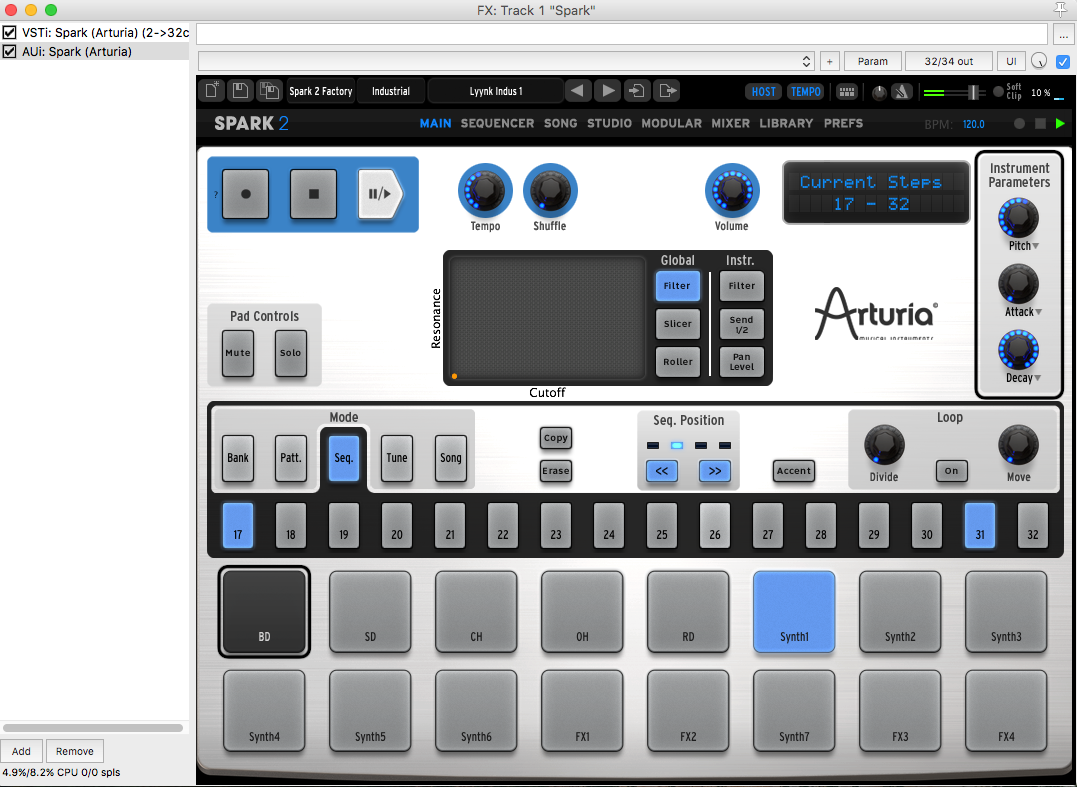The image size is (1077, 787).
Task: Go to the next preset arrow
Action: [x=608, y=91]
